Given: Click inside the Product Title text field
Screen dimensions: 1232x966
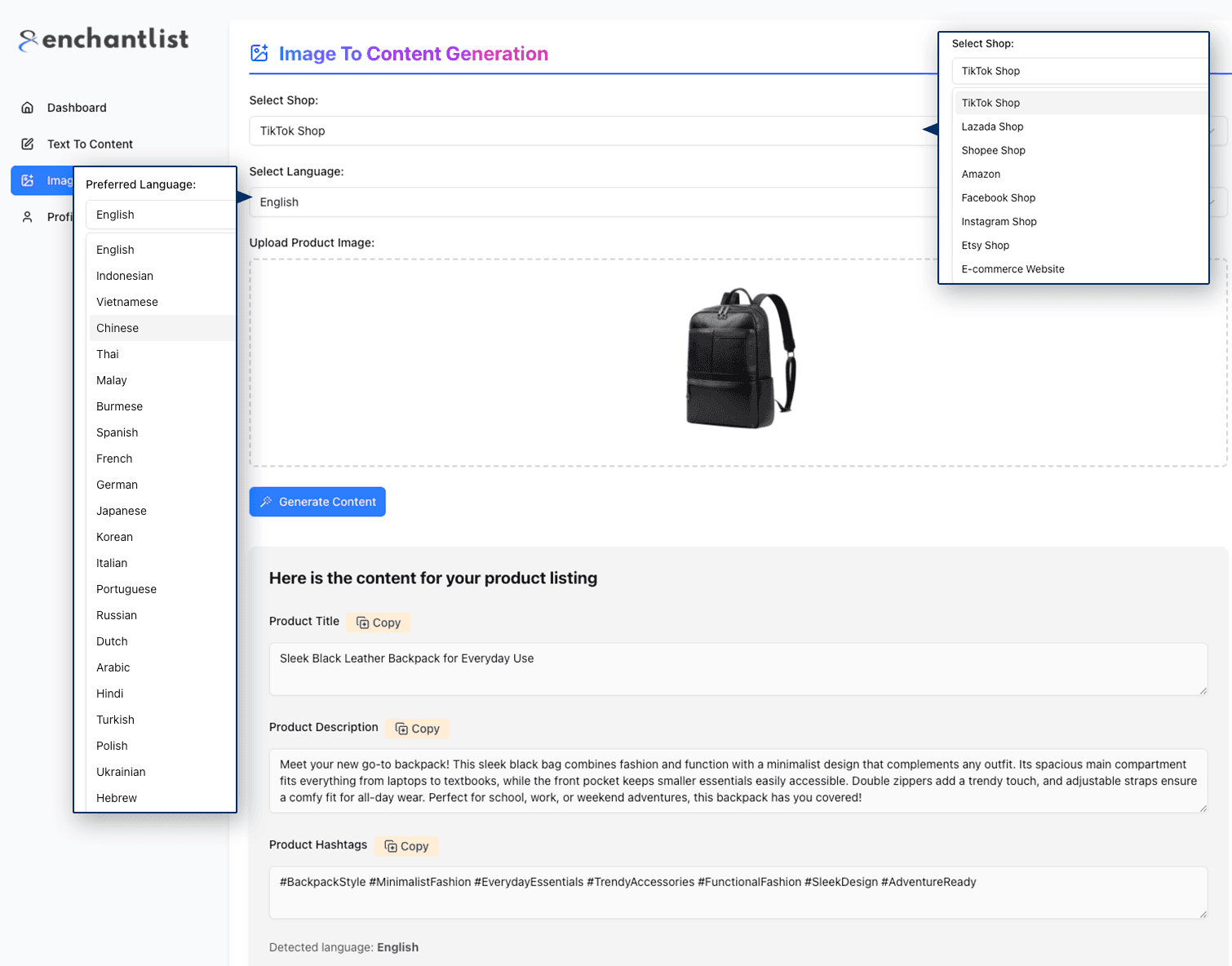Looking at the screenshot, I should click(738, 669).
